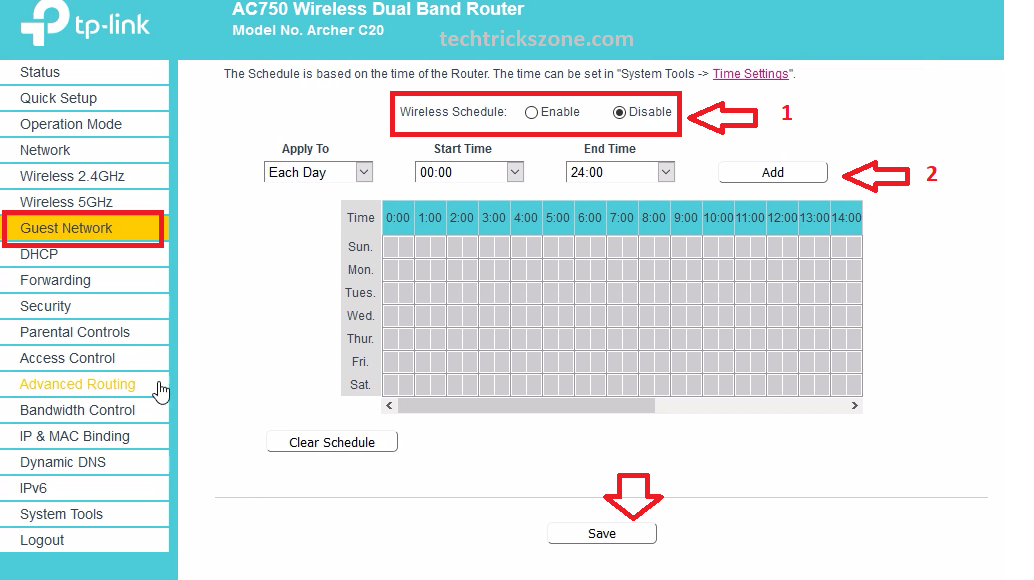This screenshot has height=580, width=1034.
Task: Click the schedule scrollbar left arrow
Action: 390,406
